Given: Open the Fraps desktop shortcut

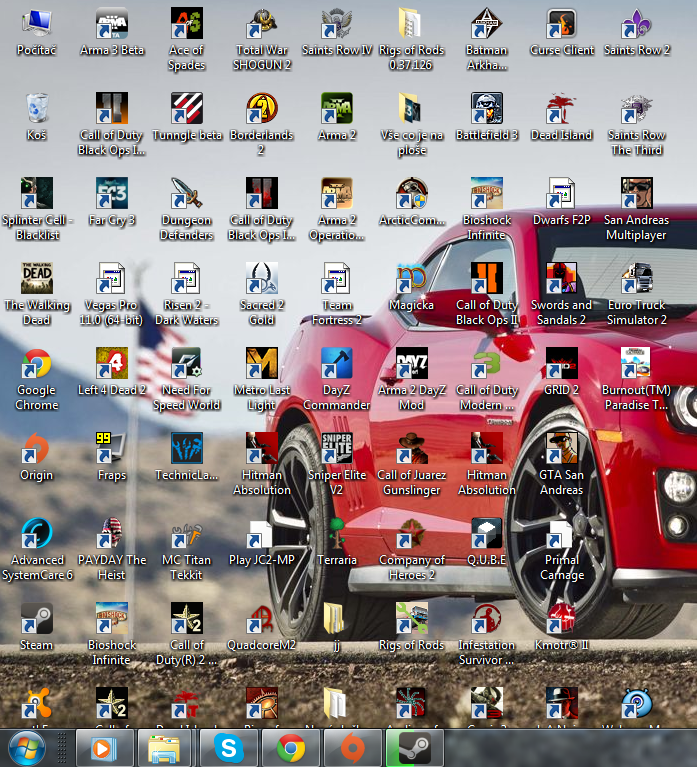Looking at the screenshot, I should coord(112,450).
